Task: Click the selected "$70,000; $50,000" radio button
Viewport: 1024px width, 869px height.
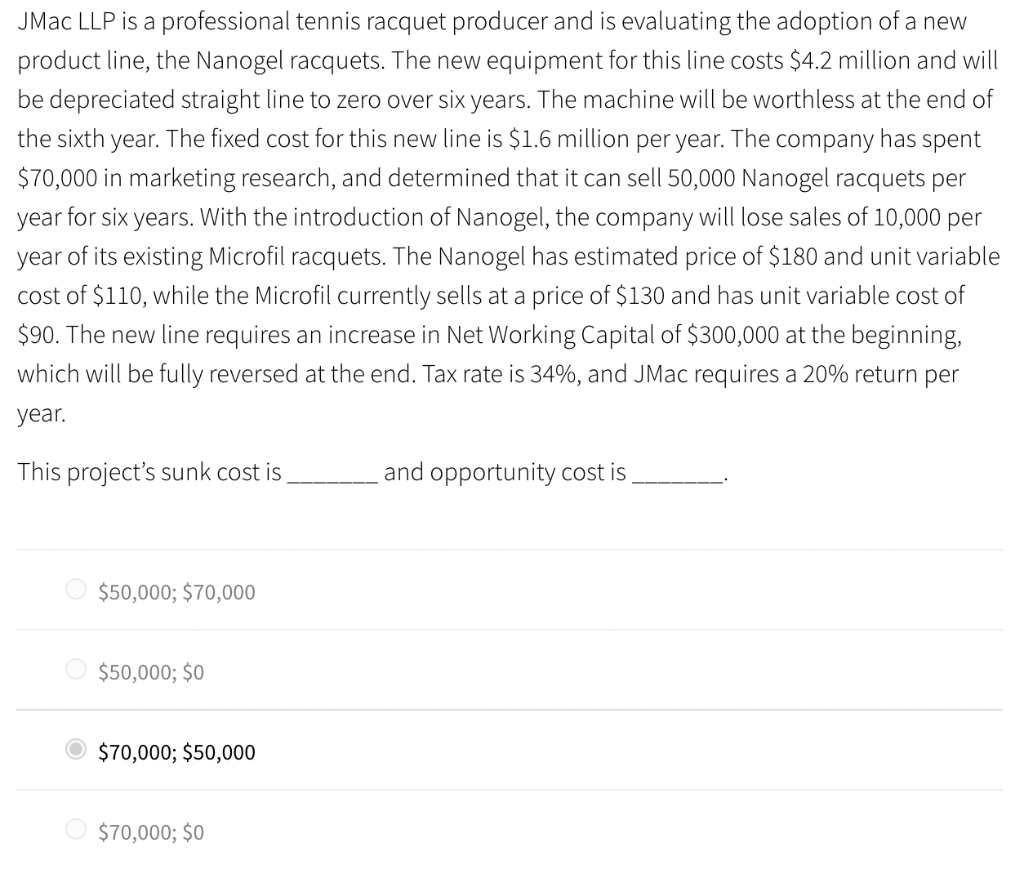Action: [x=76, y=751]
